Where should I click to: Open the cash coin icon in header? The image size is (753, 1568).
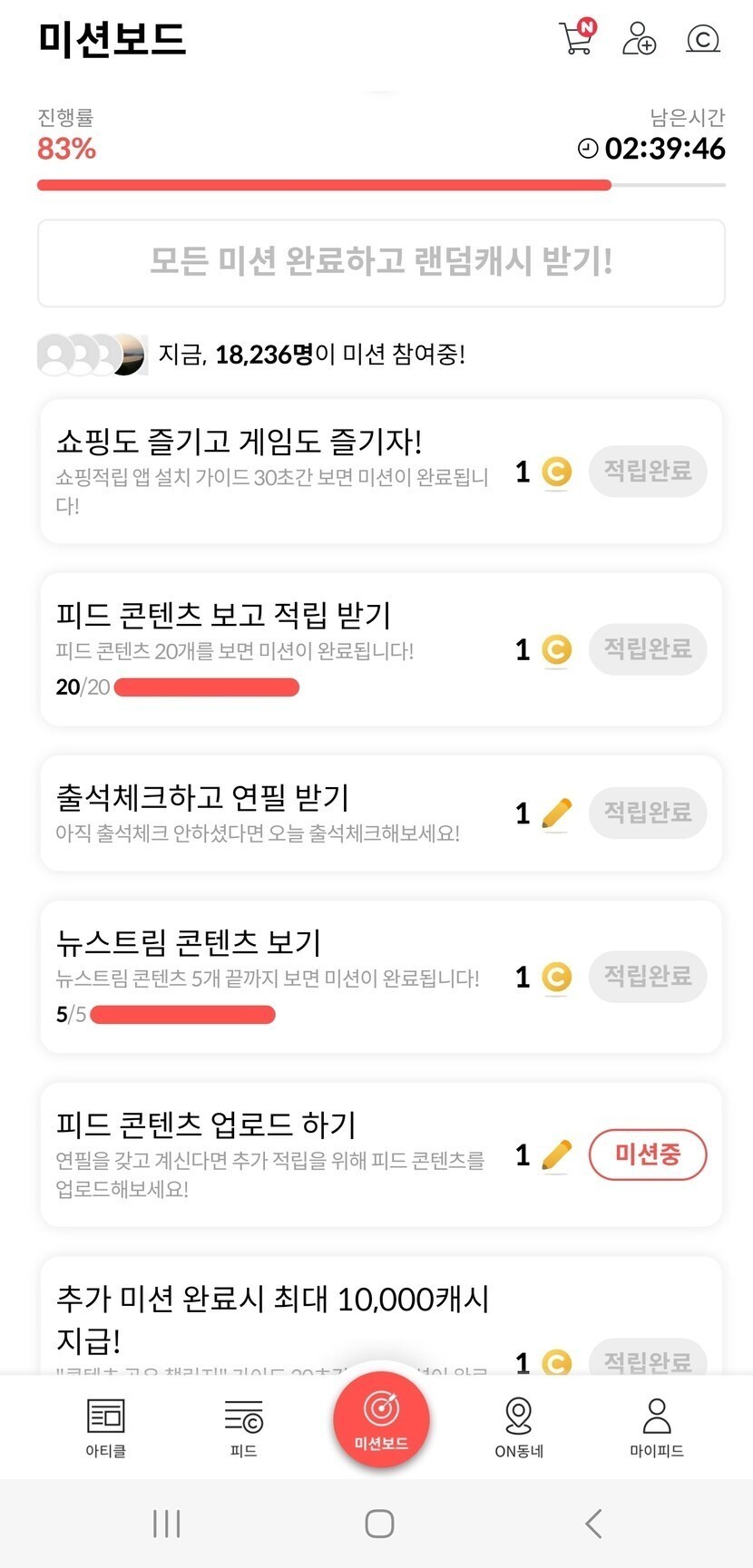703,39
